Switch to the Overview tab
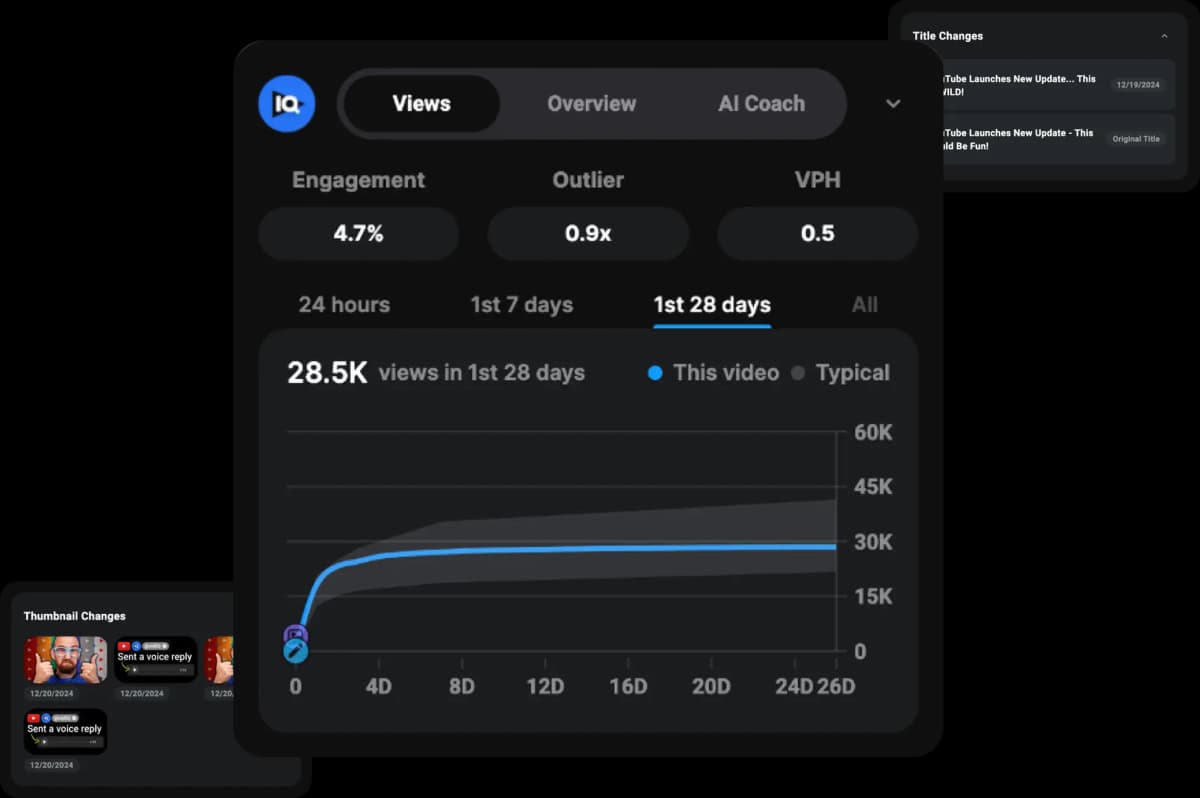 pyautogui.click(x=591, y=103)
